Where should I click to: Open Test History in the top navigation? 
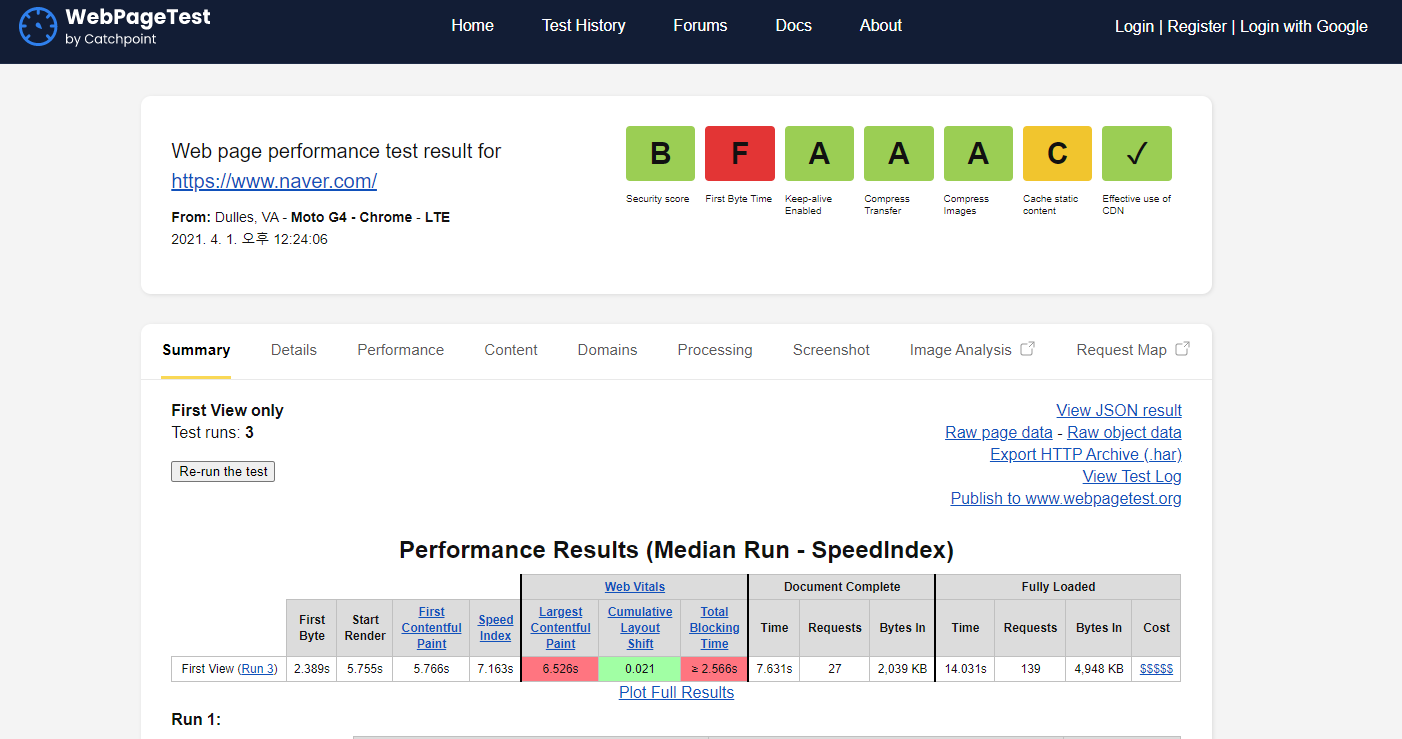[584, 26]
